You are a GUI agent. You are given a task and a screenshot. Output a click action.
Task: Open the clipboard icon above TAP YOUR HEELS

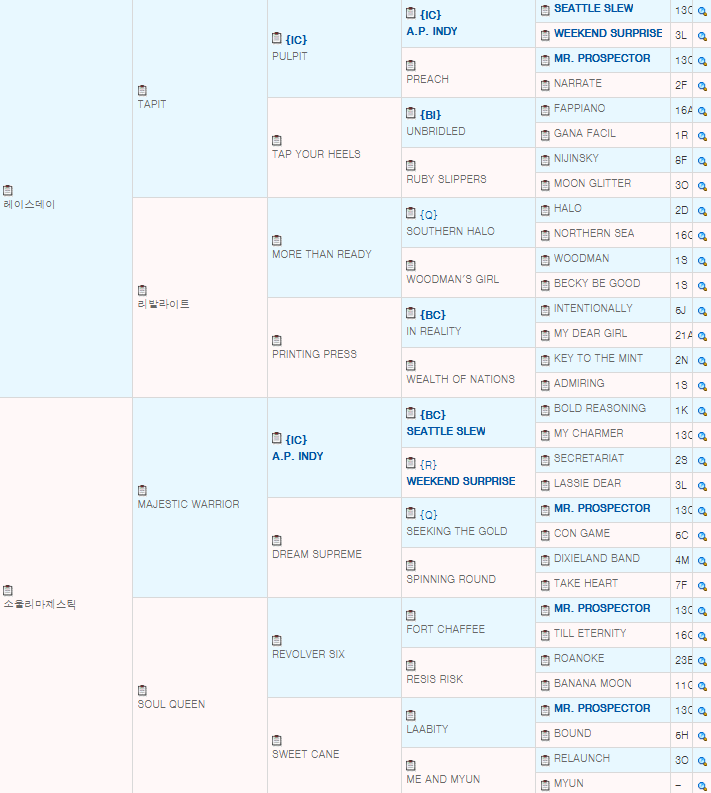click(x=277, y=140)
